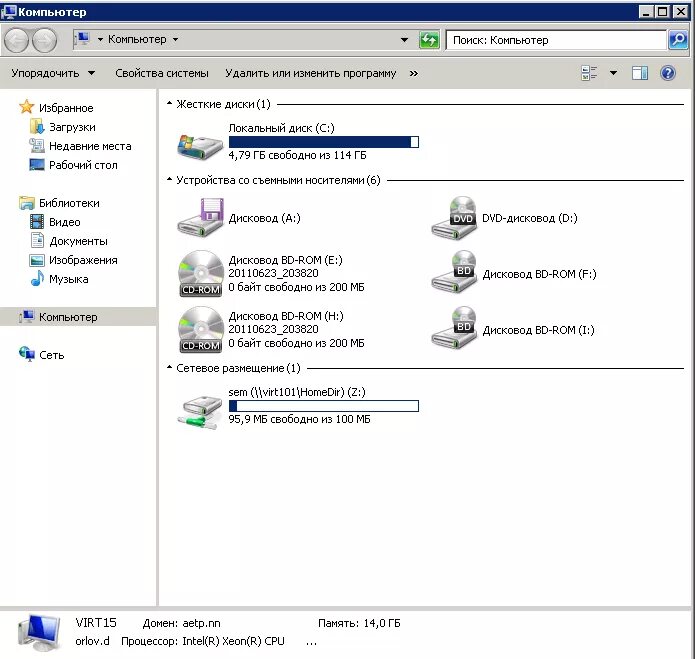Click Удалить или изменить программу
695x659 pixels.
tap(310, 73)
